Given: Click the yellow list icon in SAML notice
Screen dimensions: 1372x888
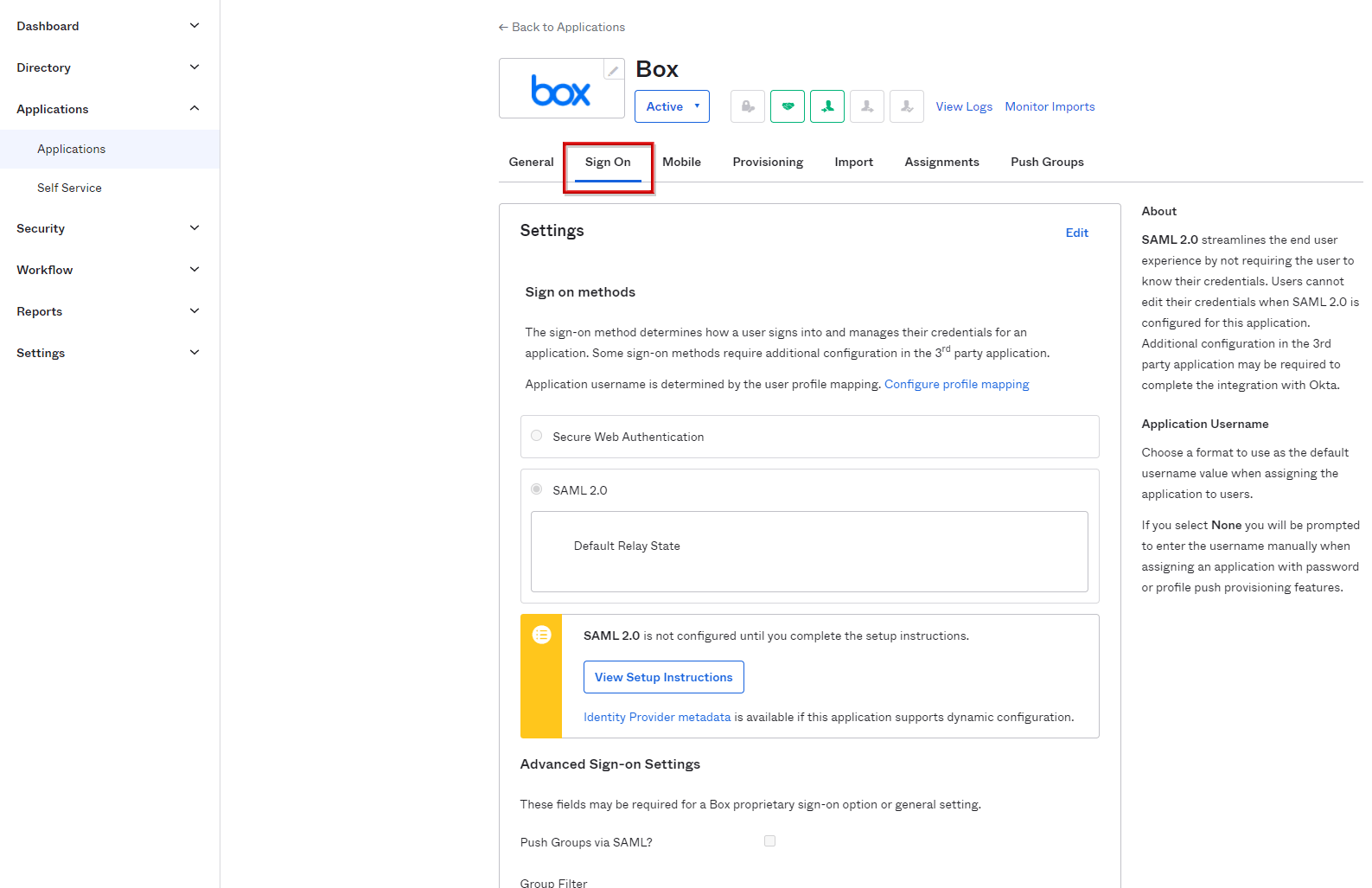Looking at the screenshot, I should point(541,635).
